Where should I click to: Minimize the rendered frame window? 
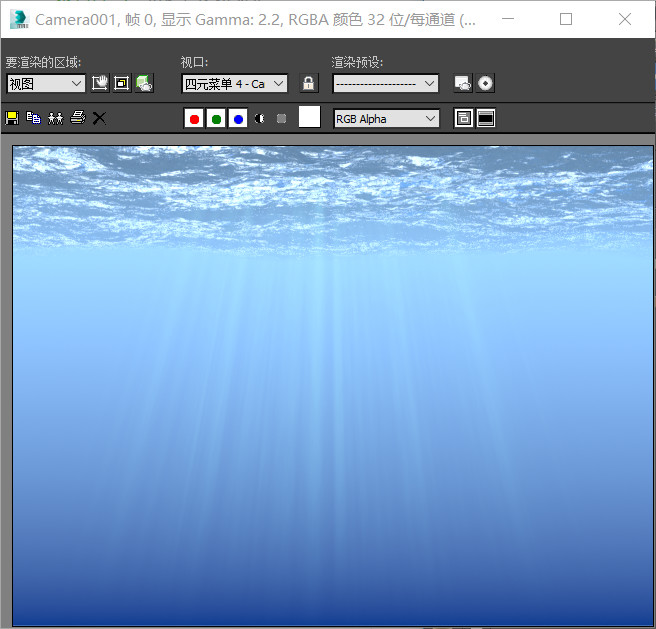pyautogui.click(x=508, y=19)
